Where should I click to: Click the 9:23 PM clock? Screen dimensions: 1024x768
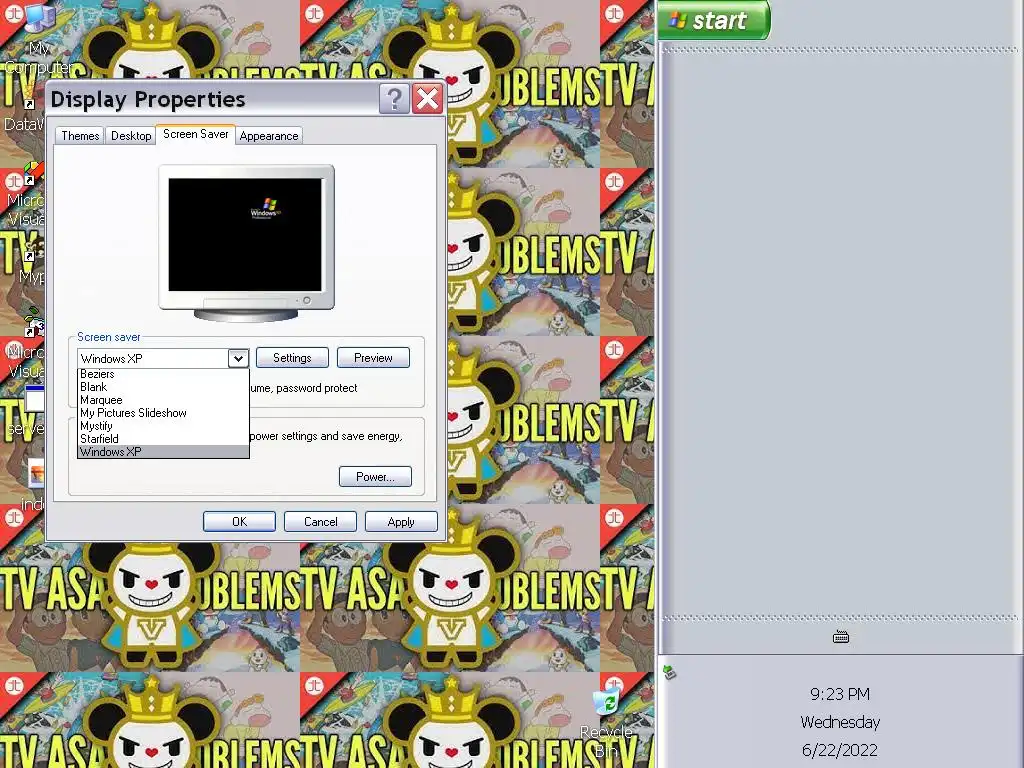point(840,694)
